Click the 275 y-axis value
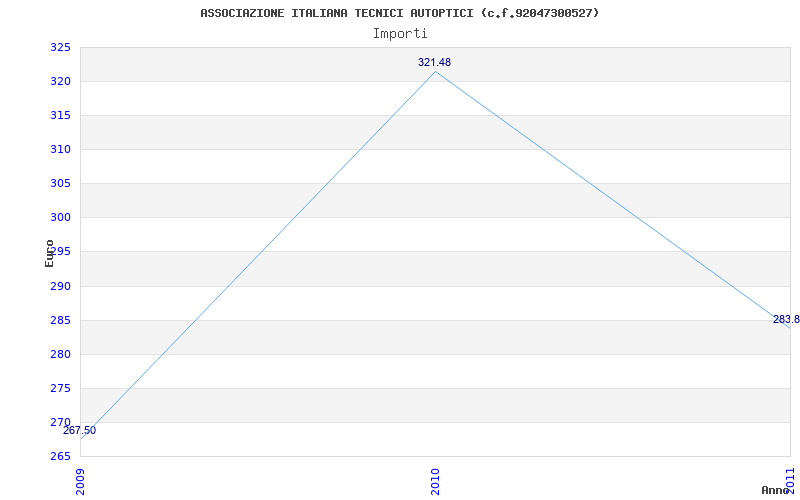Viewport: 800px width, 500px height. click(x=60, y=388)
